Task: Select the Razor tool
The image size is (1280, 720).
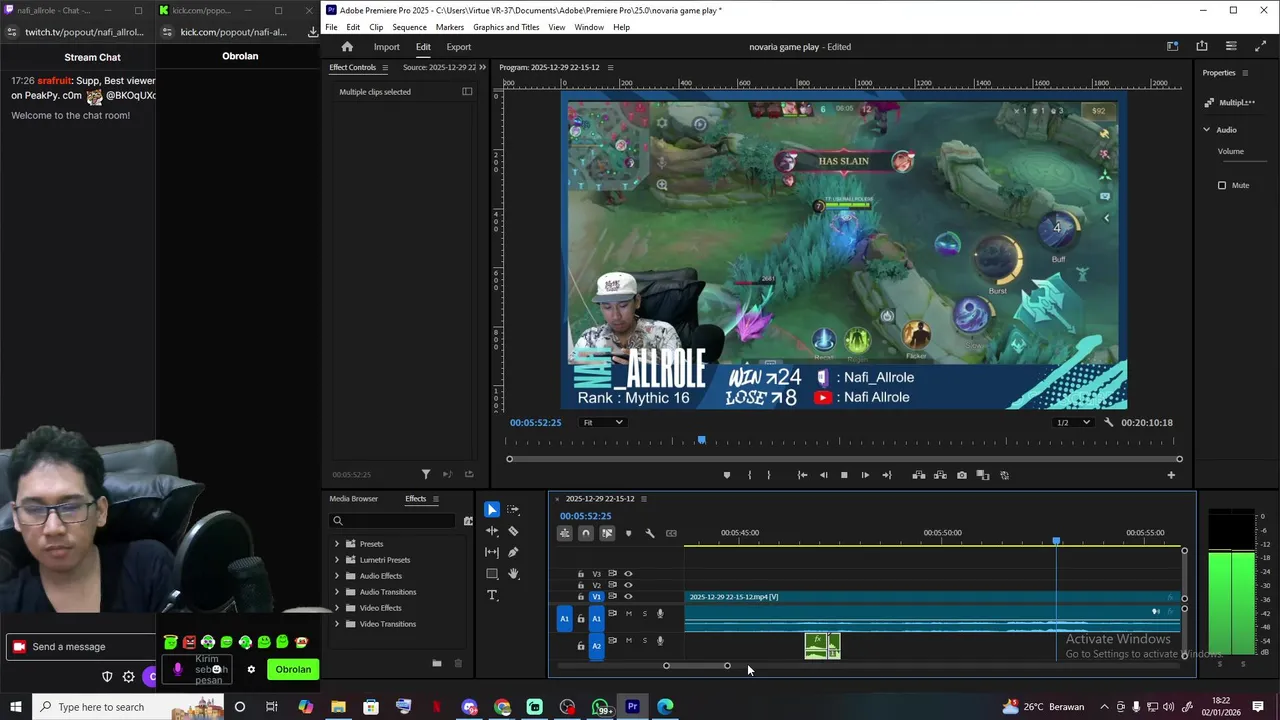Action: [513, 531]
